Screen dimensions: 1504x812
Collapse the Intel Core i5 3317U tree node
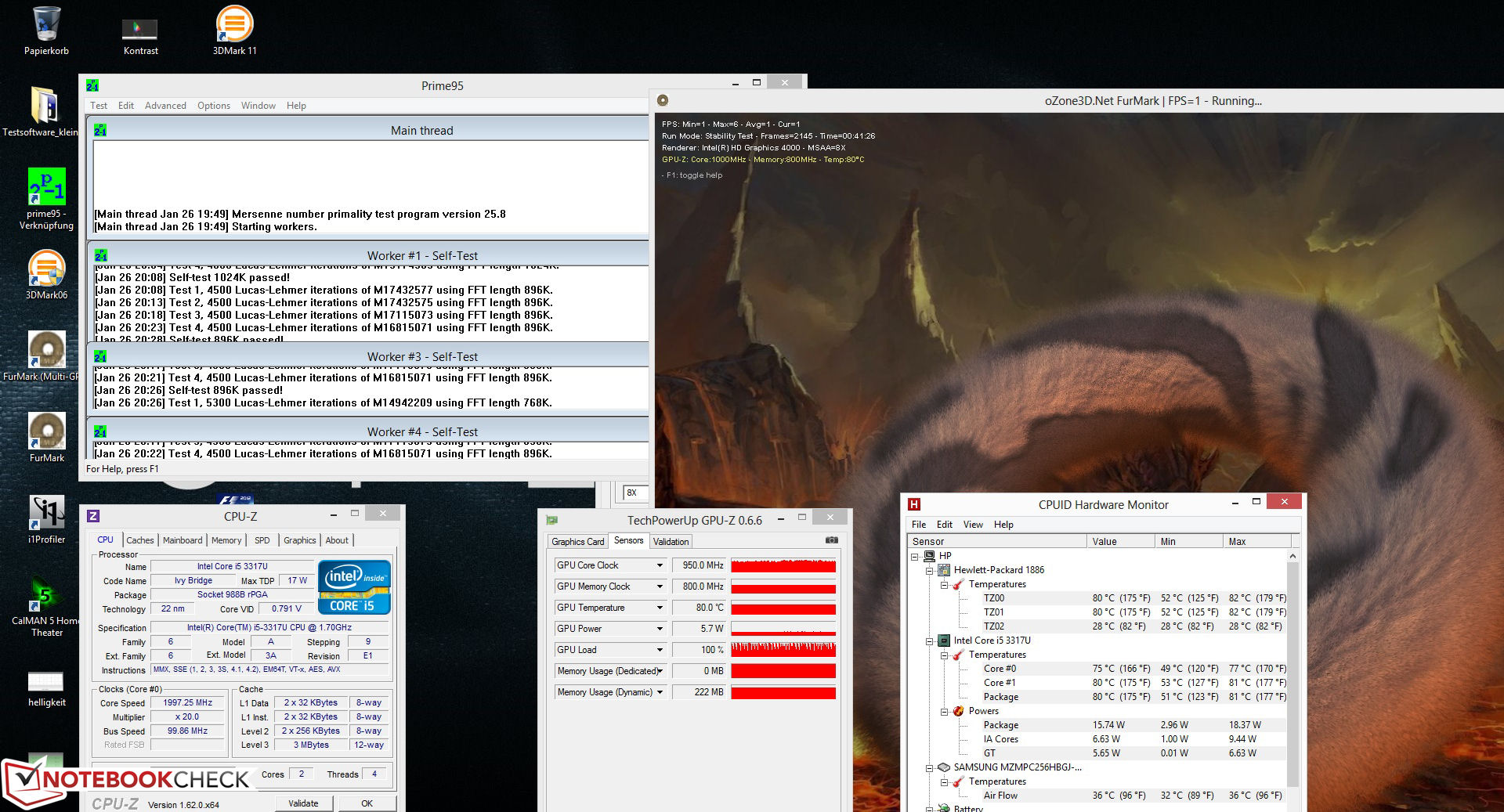pos(930,641)
